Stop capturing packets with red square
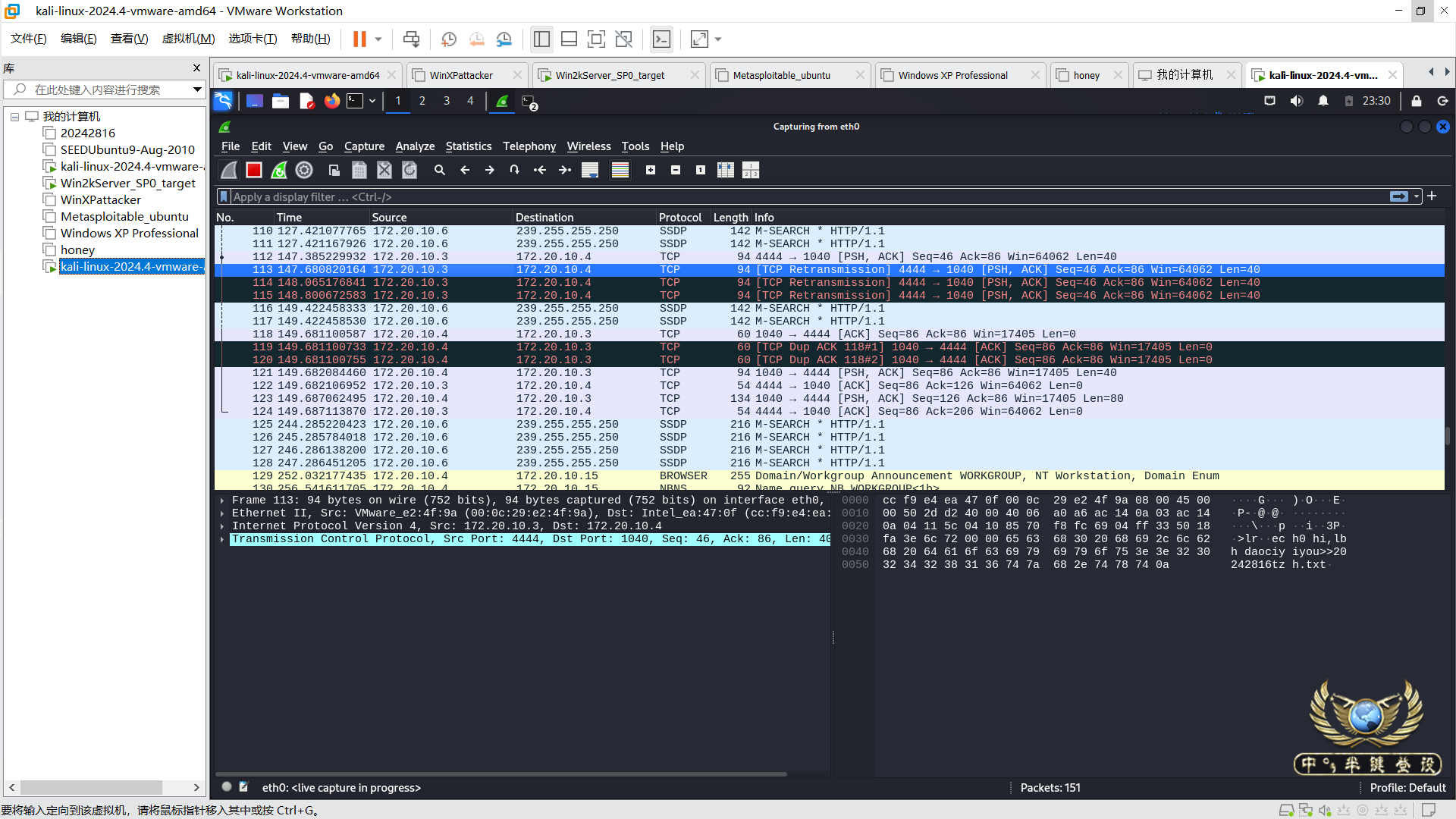Viewport: 1456px width, 819px height. (254, 170)
